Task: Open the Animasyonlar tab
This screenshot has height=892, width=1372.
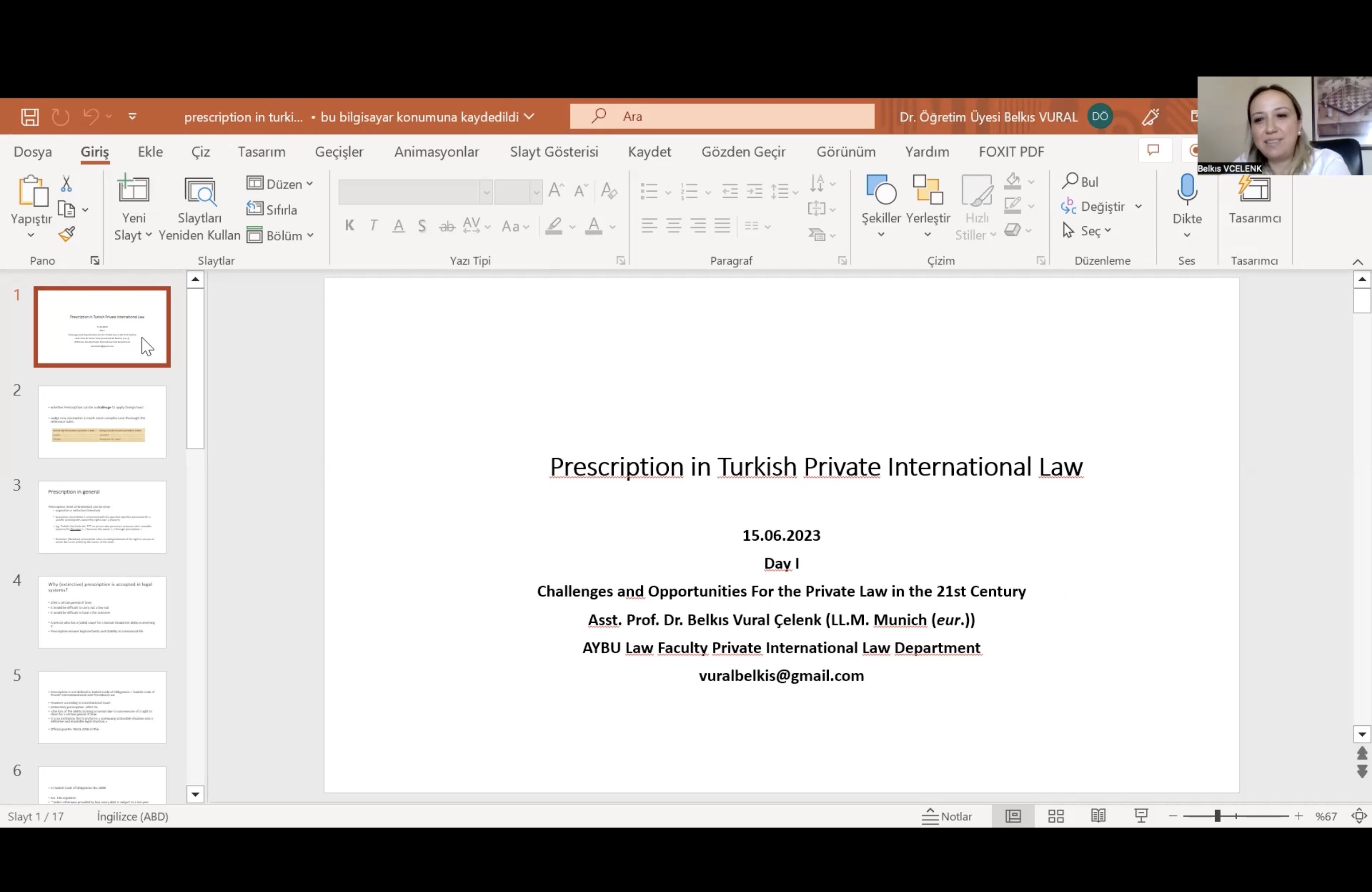Action: pyautogui.click(x=436, y=152)
